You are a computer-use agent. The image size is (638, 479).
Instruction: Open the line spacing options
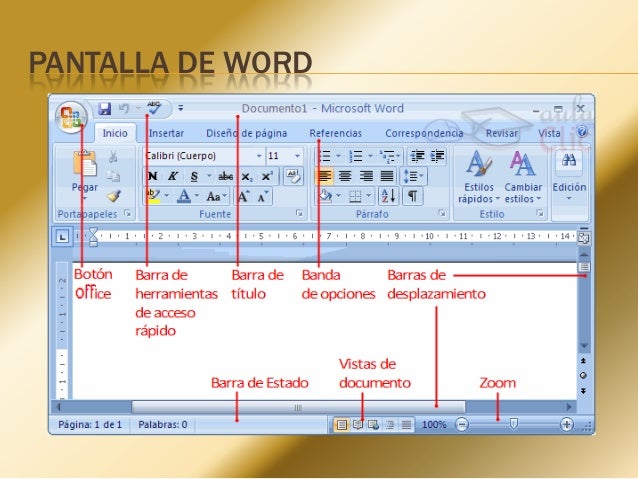coord(413,176)
